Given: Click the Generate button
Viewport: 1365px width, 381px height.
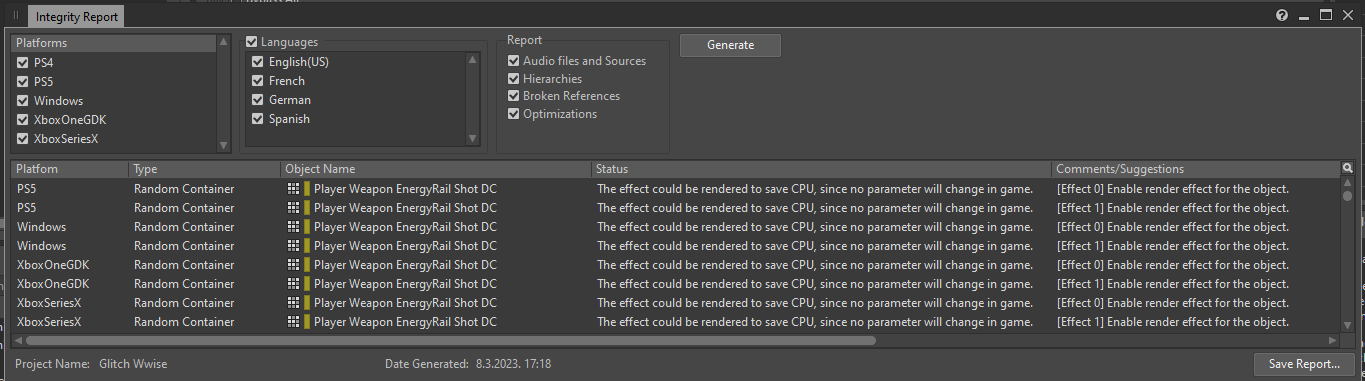Looking at the screenshot, I should point(730,45).
